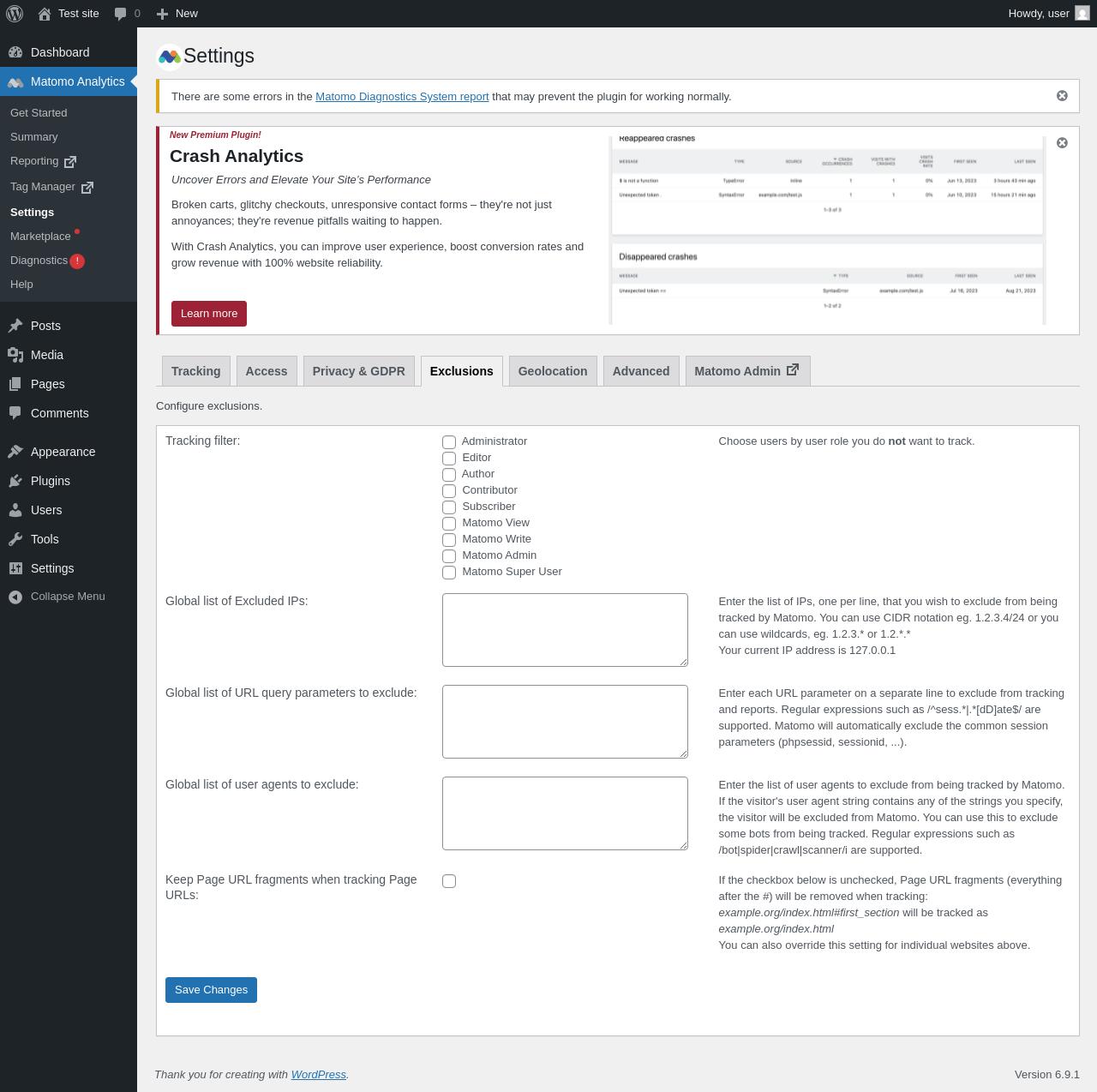This screenshot has width=1097, height=1092.
Task: Click the Global list of Excluded IPs textarea
Action: (x=565, y=630)
